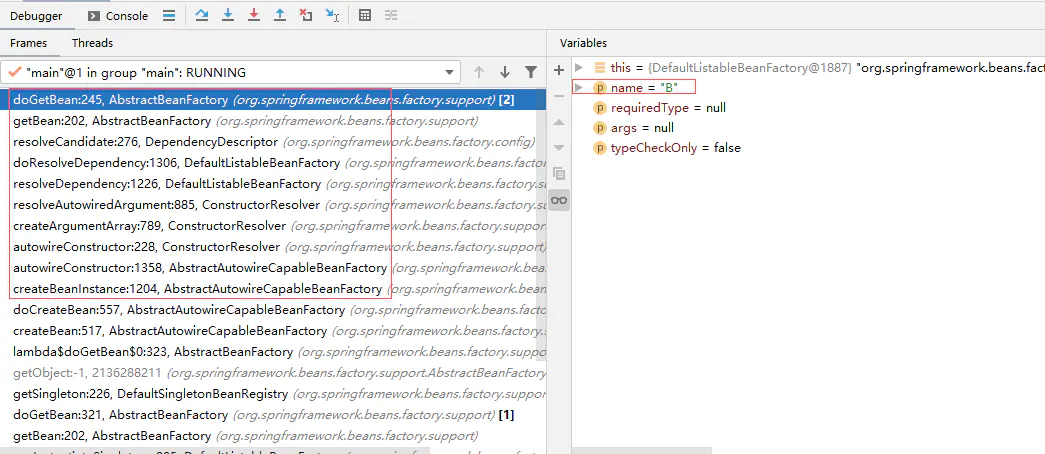Toggle the watches glasses icon in Variables
This screenshot has width=1045, height=454.
[x=559, y=200]
